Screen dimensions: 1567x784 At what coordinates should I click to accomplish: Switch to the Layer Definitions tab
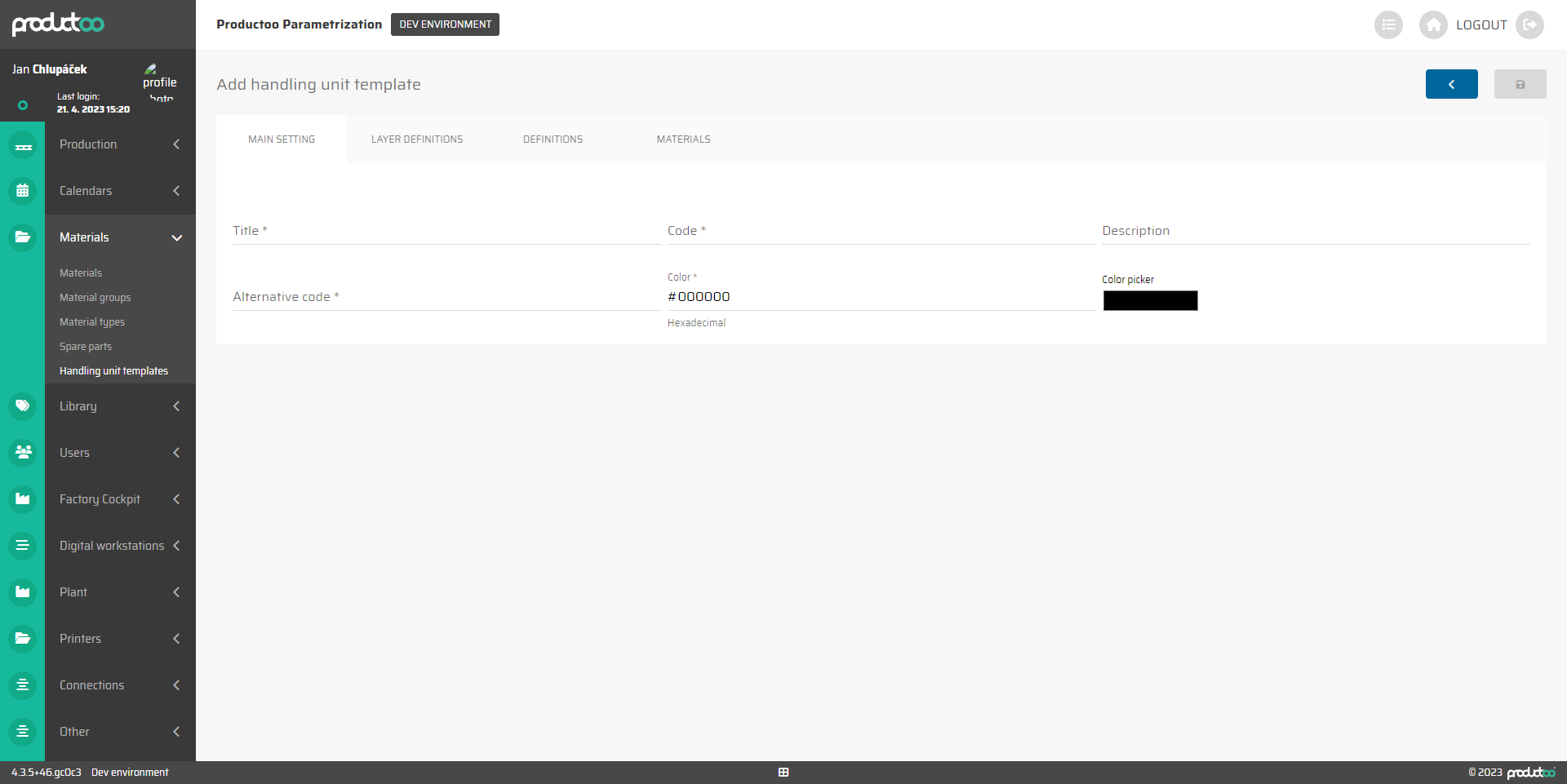[x=416, y=140]
